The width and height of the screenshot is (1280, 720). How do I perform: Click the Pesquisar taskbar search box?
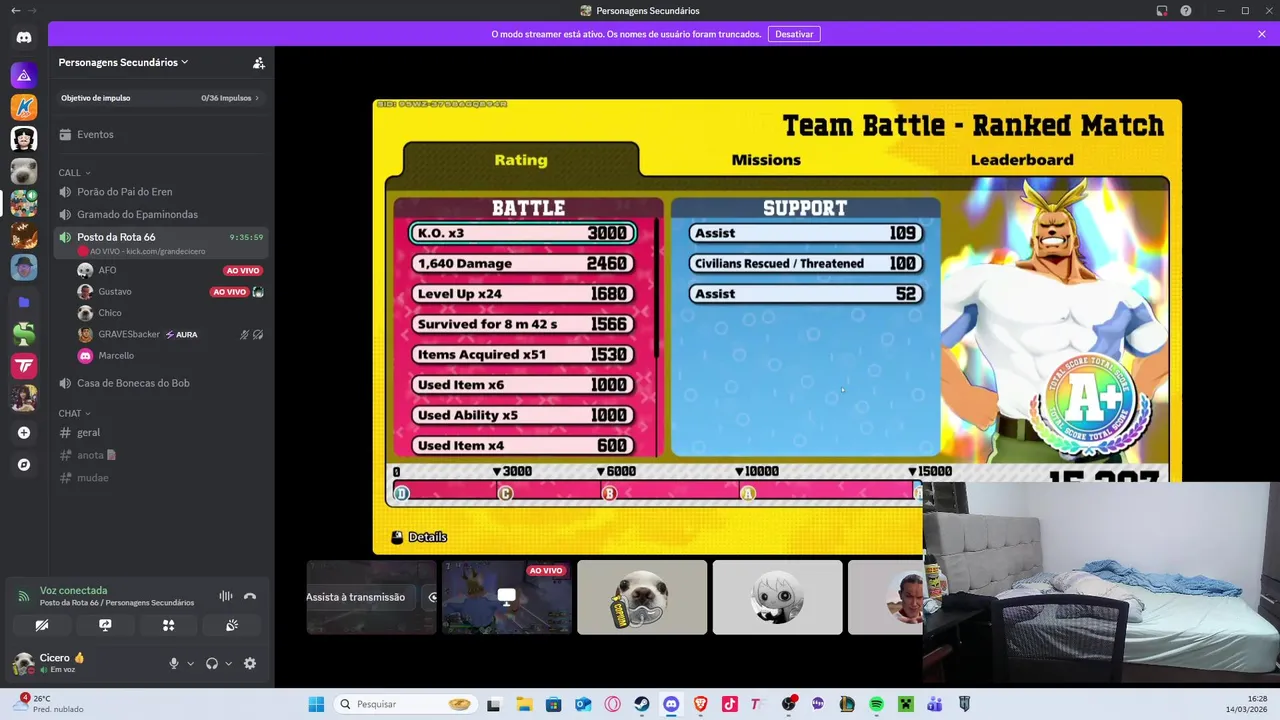tap(404, 704)
